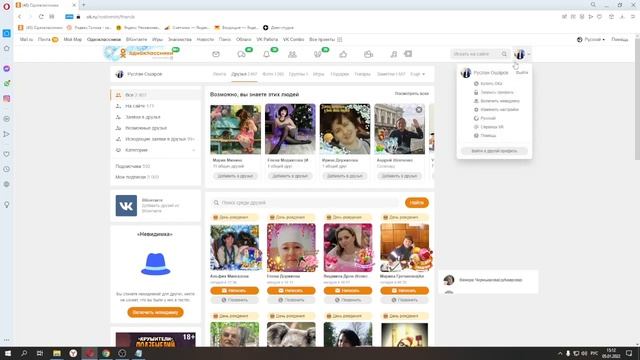Open Mail.ru link in top bar
The height and width of the screenshot is (360, 640).
click(x=26, y=40)
